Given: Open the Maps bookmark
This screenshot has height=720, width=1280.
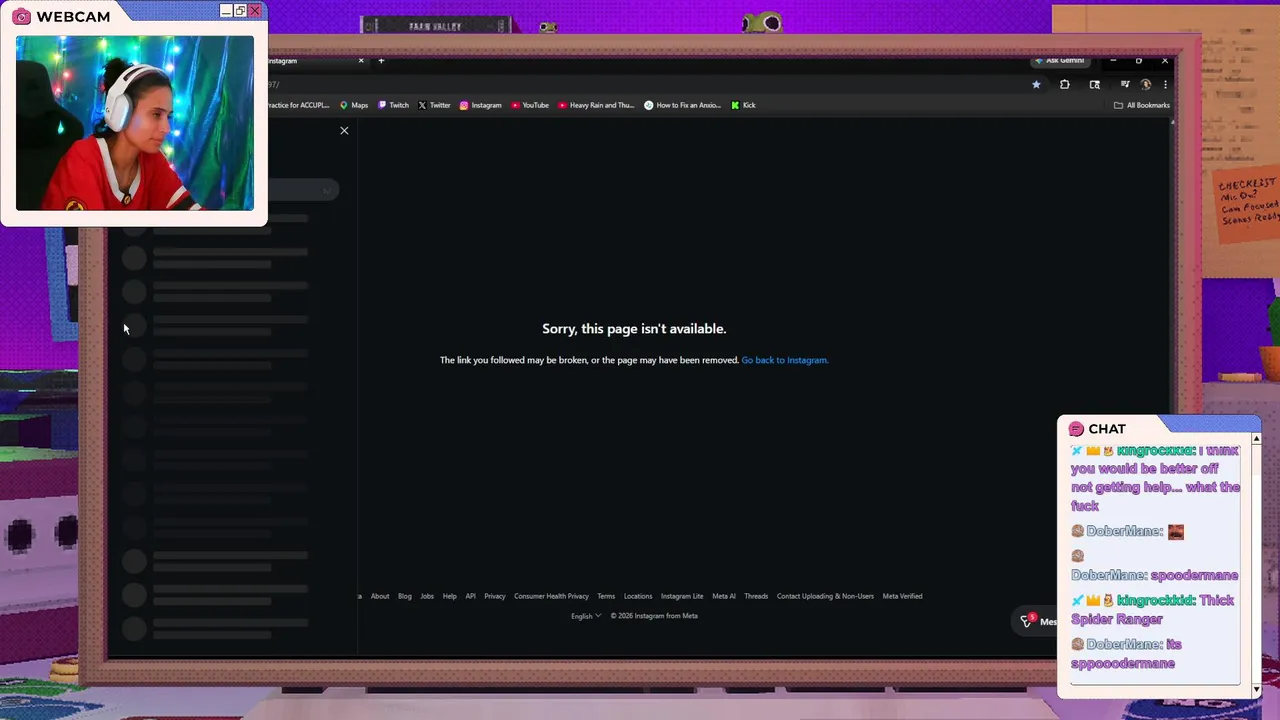Looking at the screenshot, I should pos(354,105).
